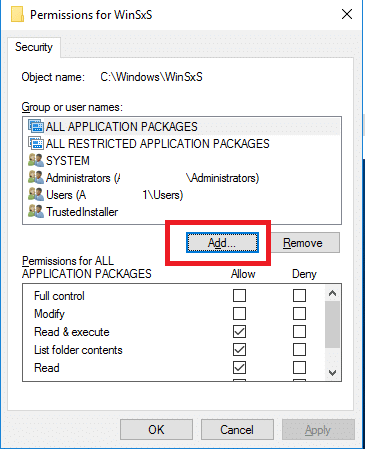Check Deny box for Read
Screen dimensions: 371x449
(x=299, y=368)
